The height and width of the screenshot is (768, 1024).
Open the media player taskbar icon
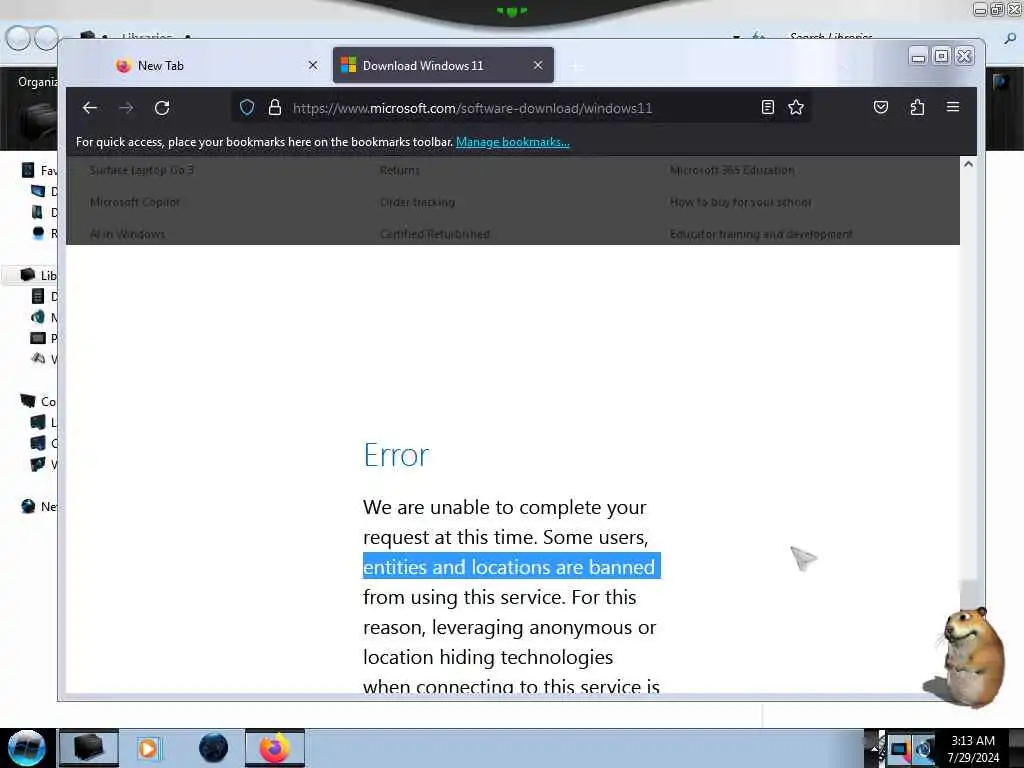pos(148,748)
